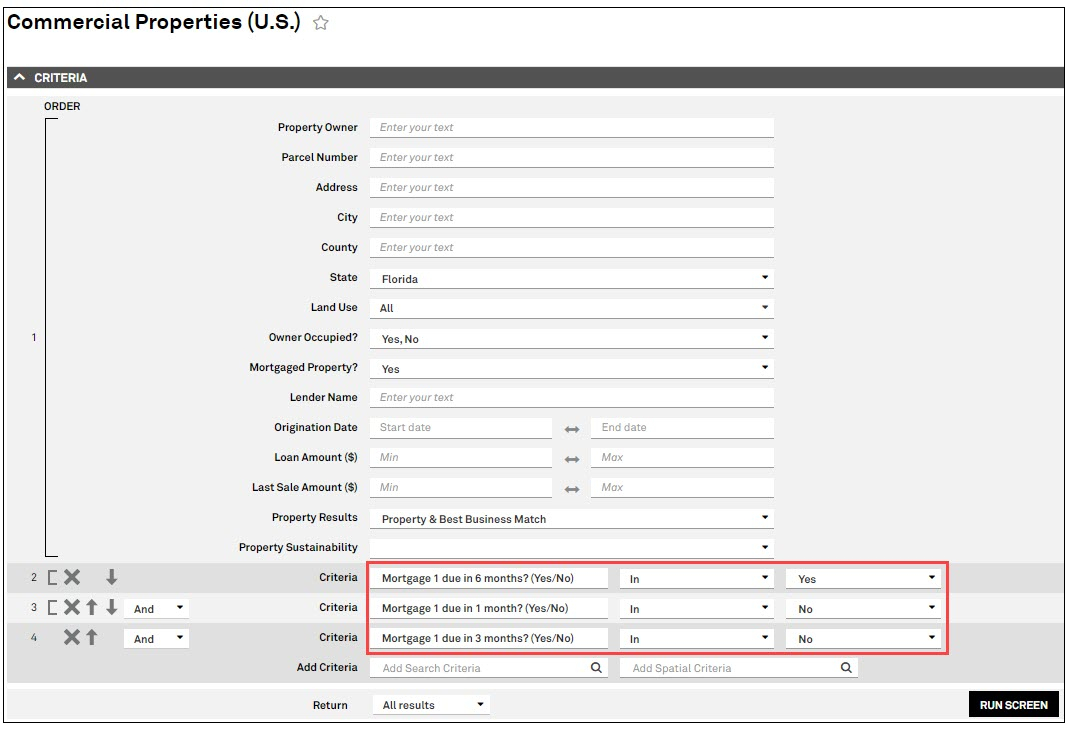The image size is (1070, 732).
Task: Collapse the Criteria section header
Action: 20,78
